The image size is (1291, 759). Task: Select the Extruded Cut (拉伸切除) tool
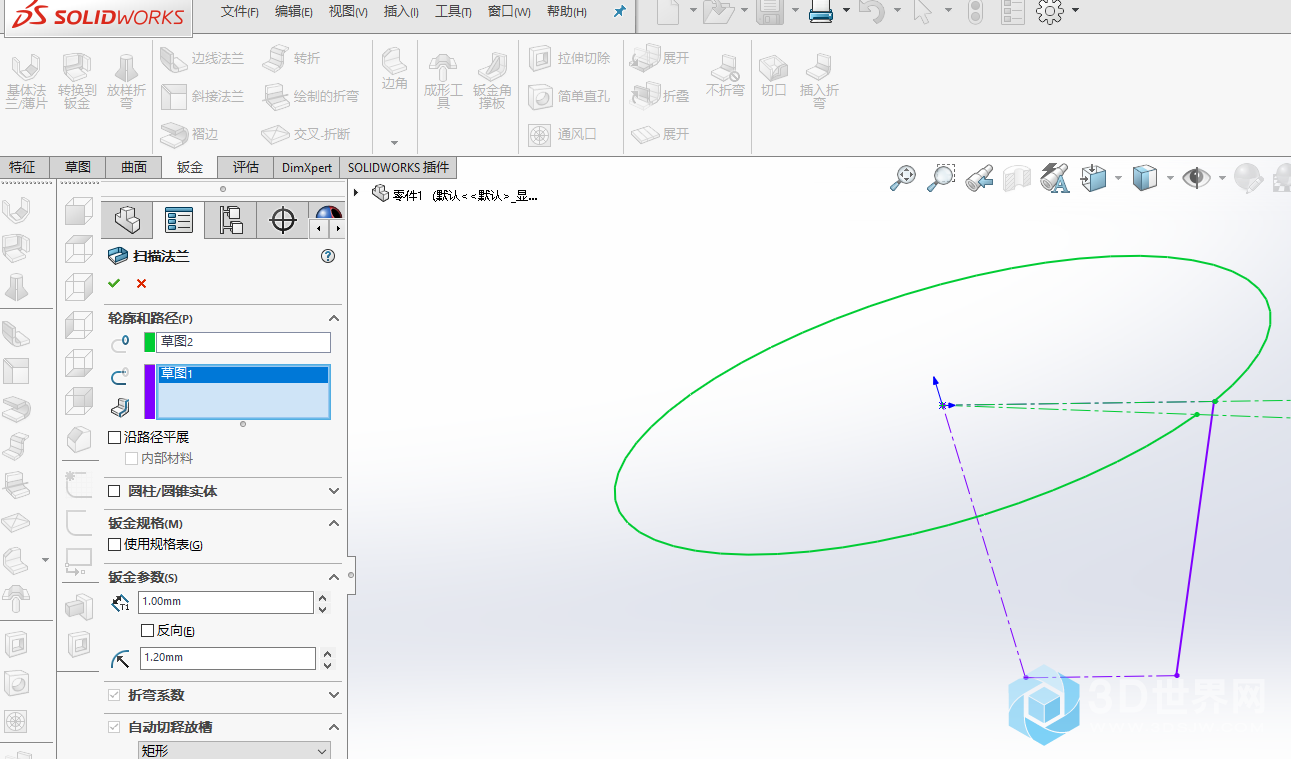click(569, 59)
